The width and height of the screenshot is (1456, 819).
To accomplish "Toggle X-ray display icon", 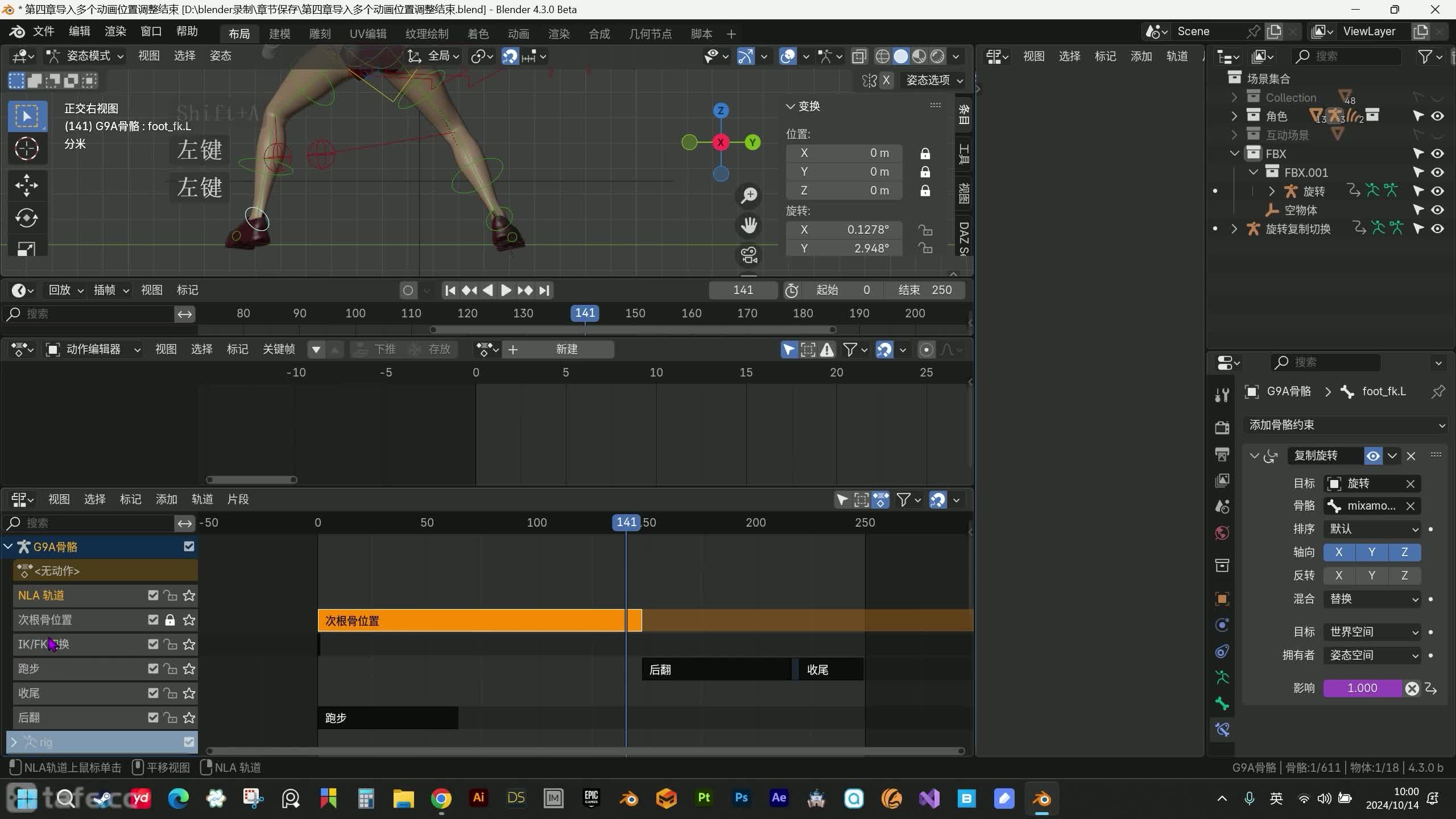I will (859, 56).
